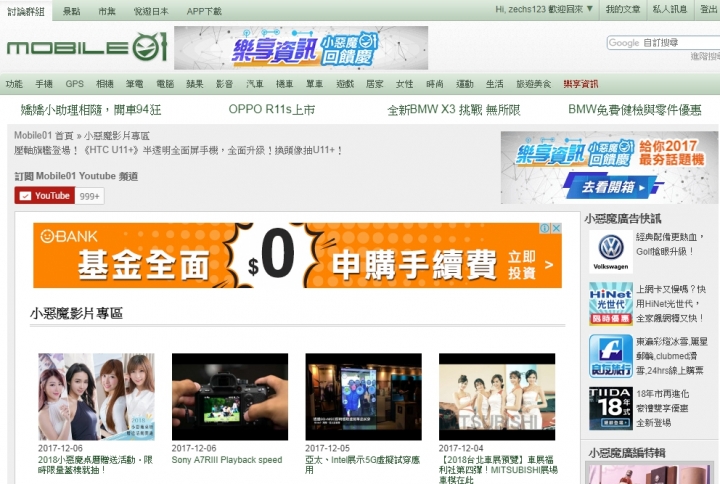The width and height of the screenshot is (720, 484).
Task: Click 小惡魔影片專區 breadcrumb link
Action: click(117, 136)
